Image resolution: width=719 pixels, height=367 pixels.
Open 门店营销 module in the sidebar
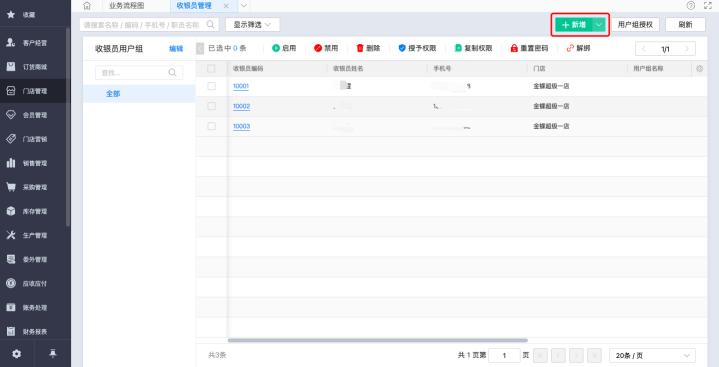(28, 139)
